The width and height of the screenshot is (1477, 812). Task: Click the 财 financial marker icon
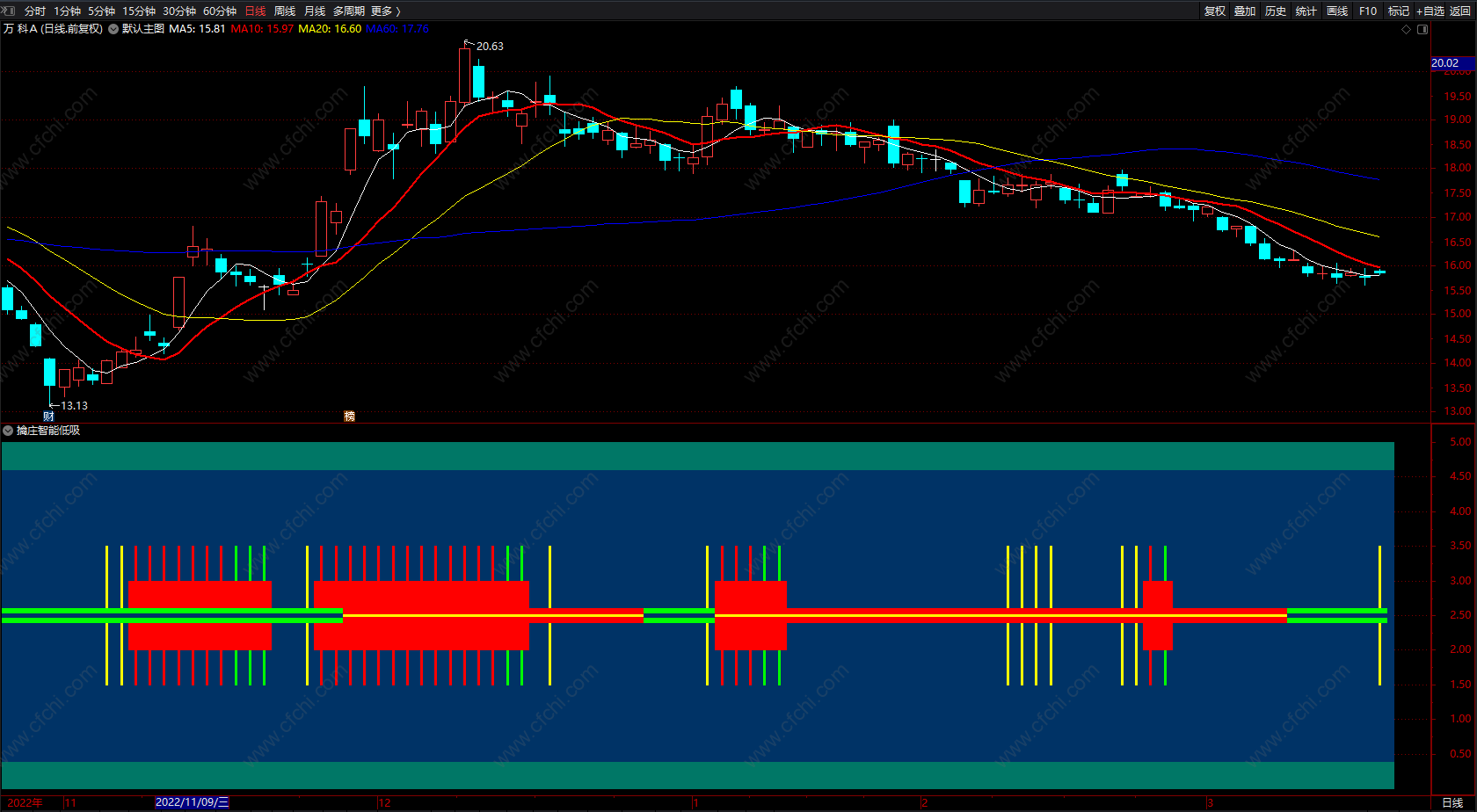[x=48, y=416]
